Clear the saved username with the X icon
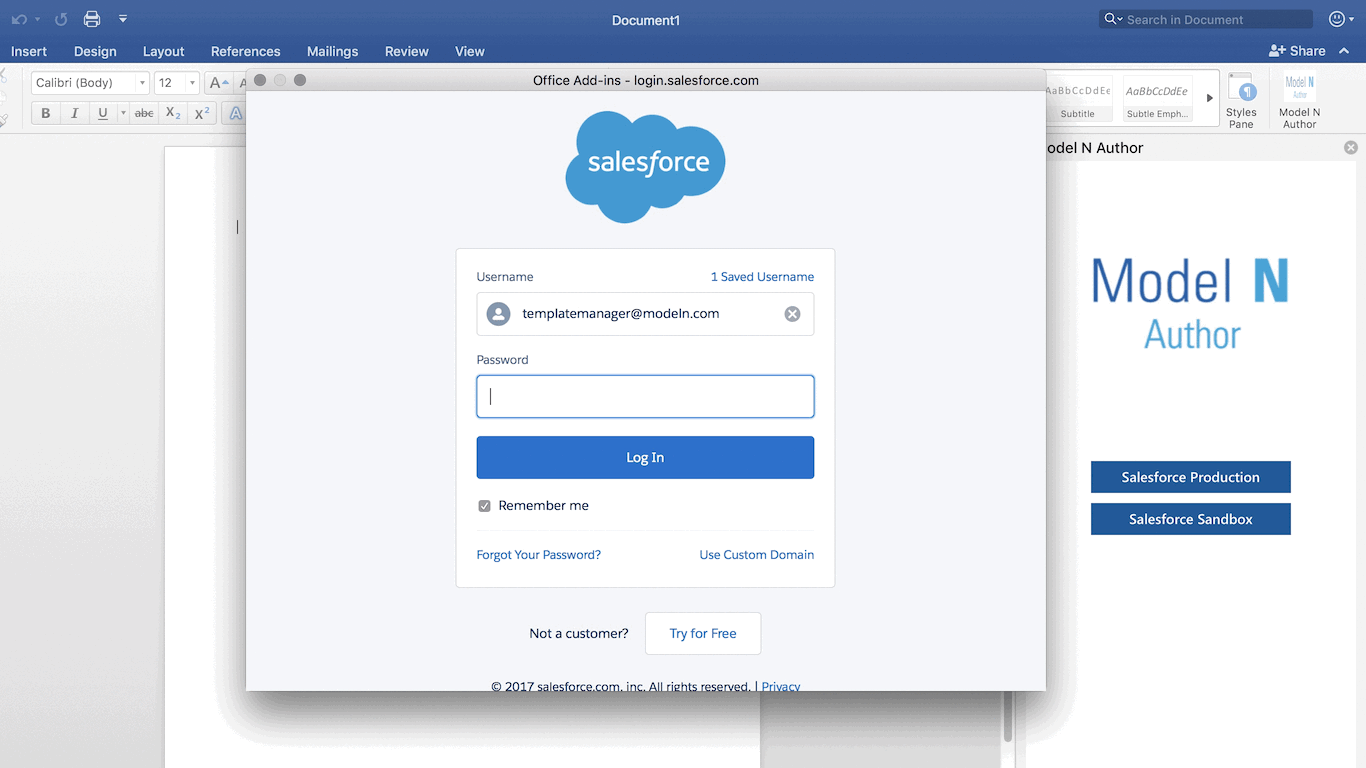 (792, 314)
